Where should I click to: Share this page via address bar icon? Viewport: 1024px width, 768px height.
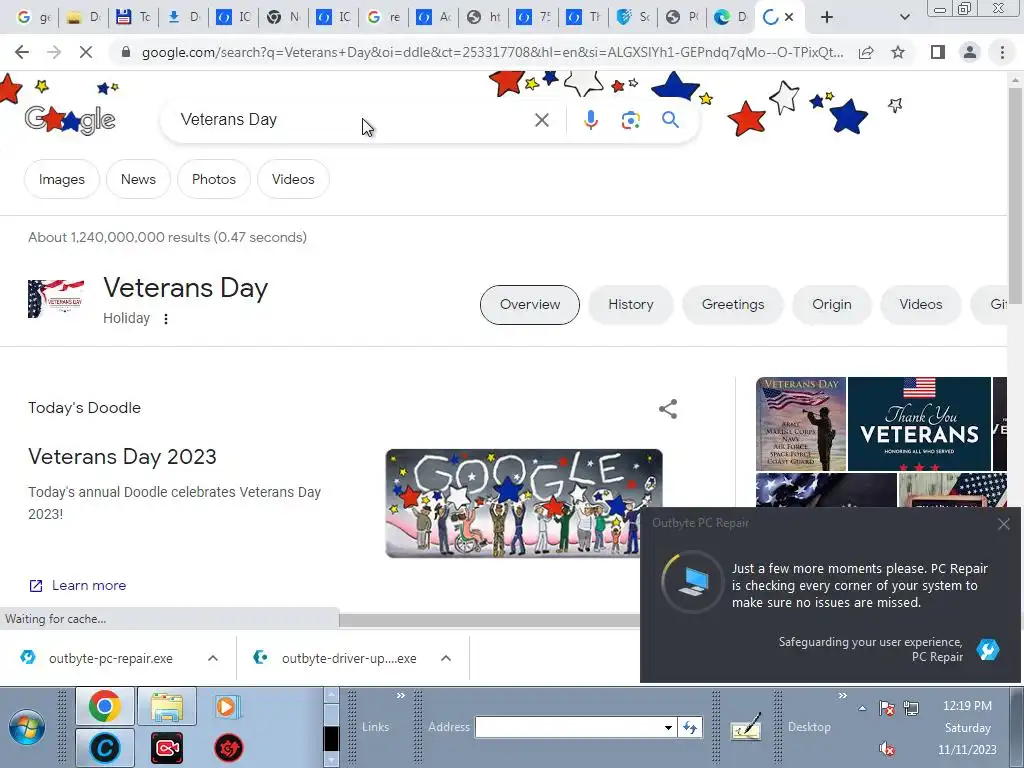866,52
